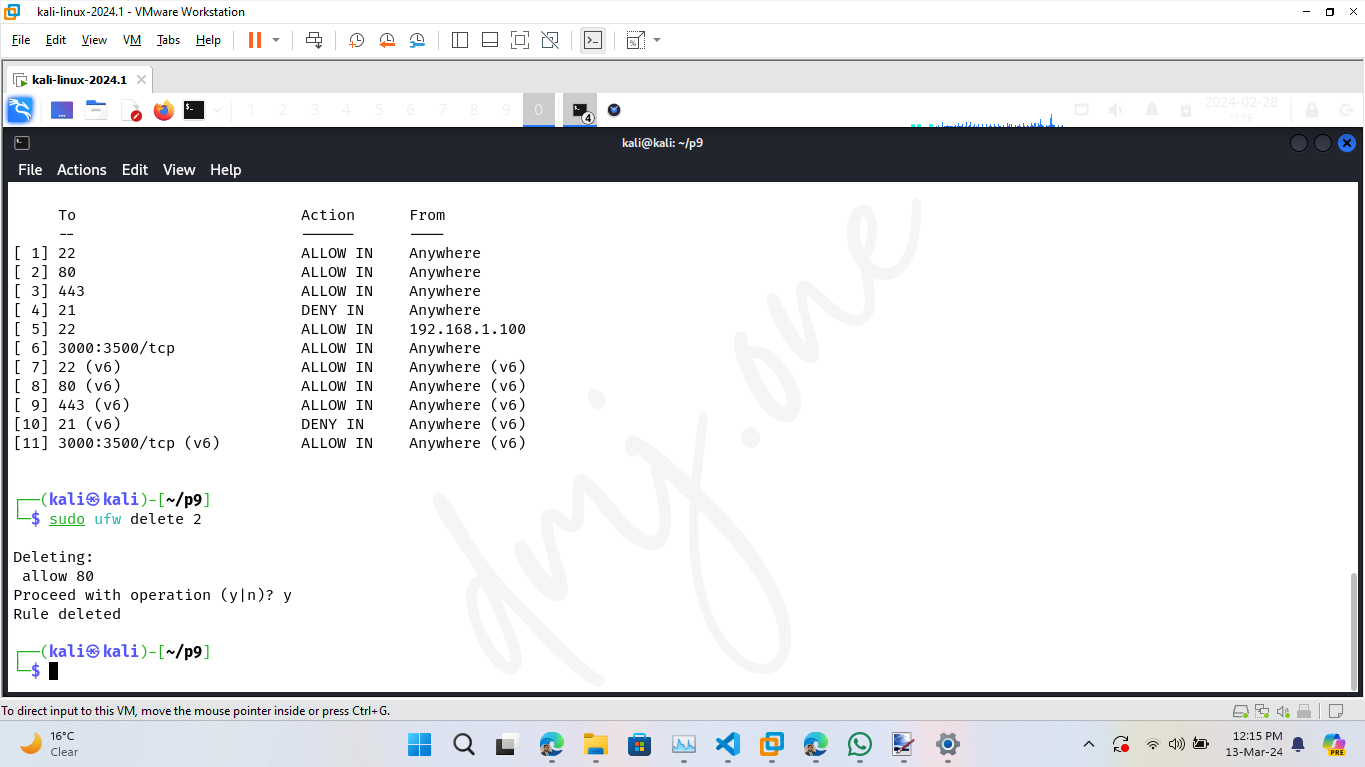Open the Windows Start menu
The image size is (1365, 767).
420,744
